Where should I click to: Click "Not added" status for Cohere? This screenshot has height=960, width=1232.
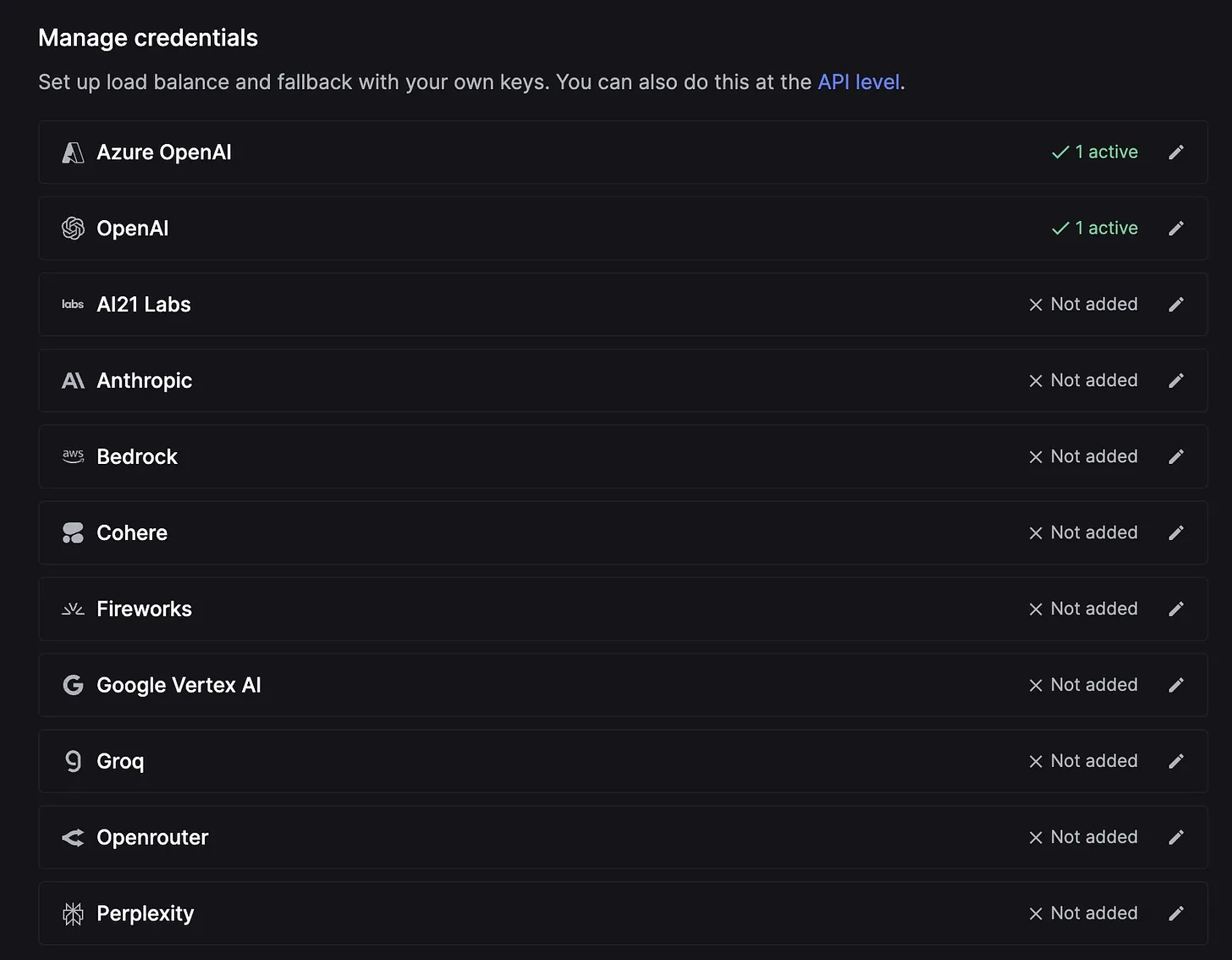click(x=1083, y=533)
